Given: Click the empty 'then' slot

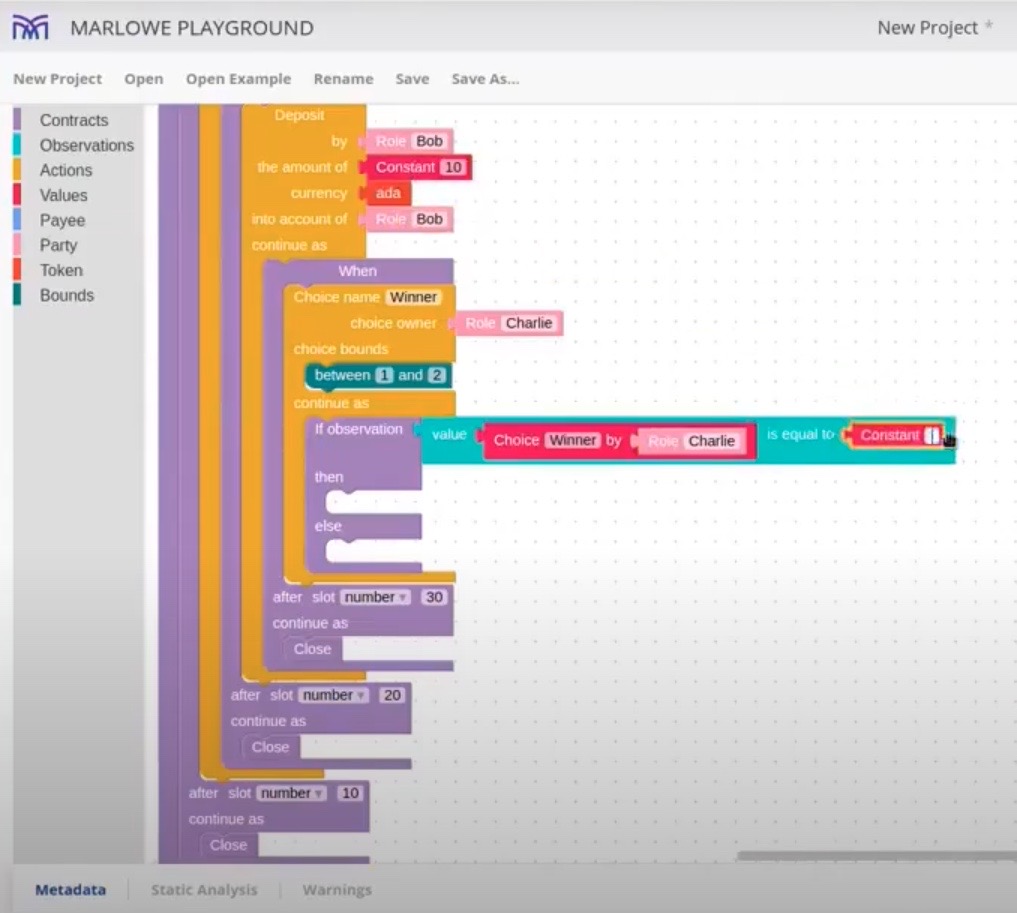Looking at the screenshot, I should (373, 502).
